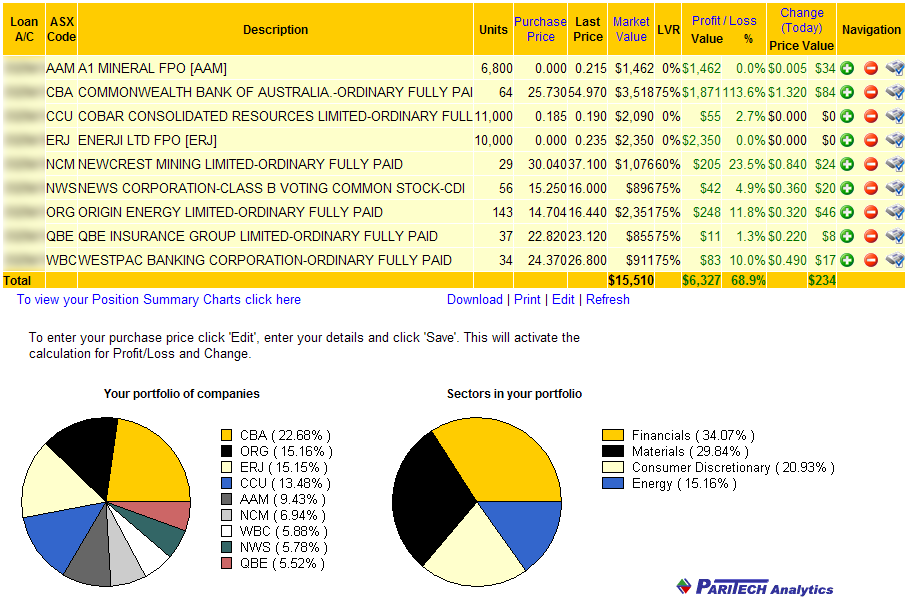This screenshot has height=599, width=907.
Task: Open the details icon for WBC row
Action: click(x=895, y=260)
